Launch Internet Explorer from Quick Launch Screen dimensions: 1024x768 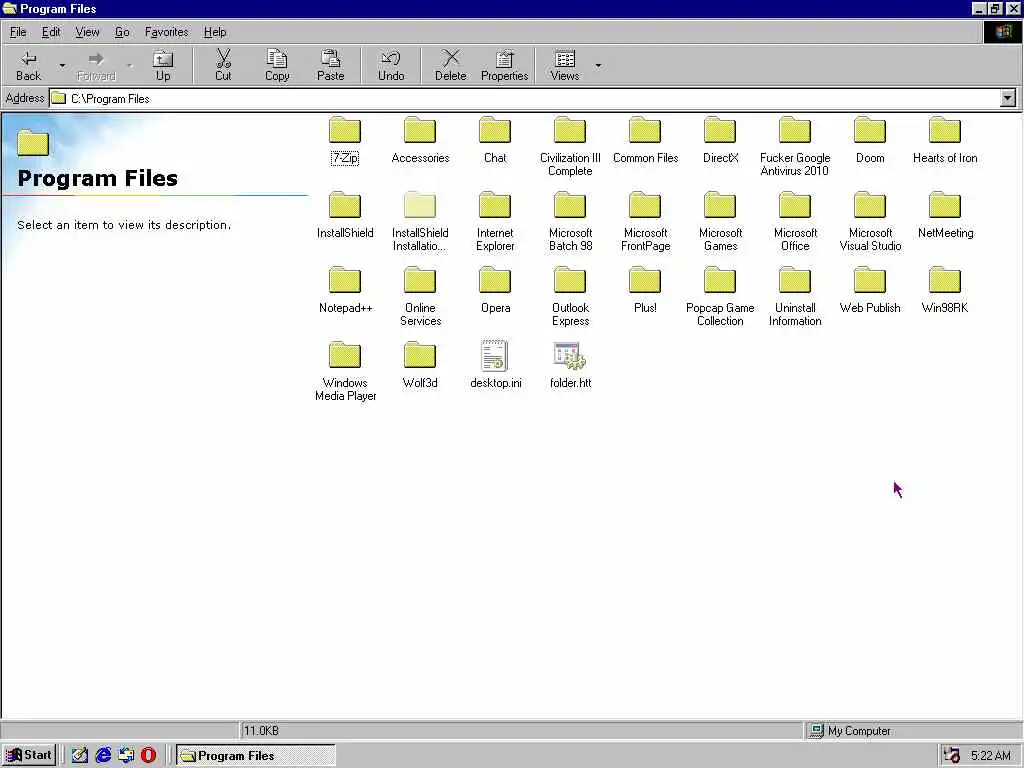103,756
